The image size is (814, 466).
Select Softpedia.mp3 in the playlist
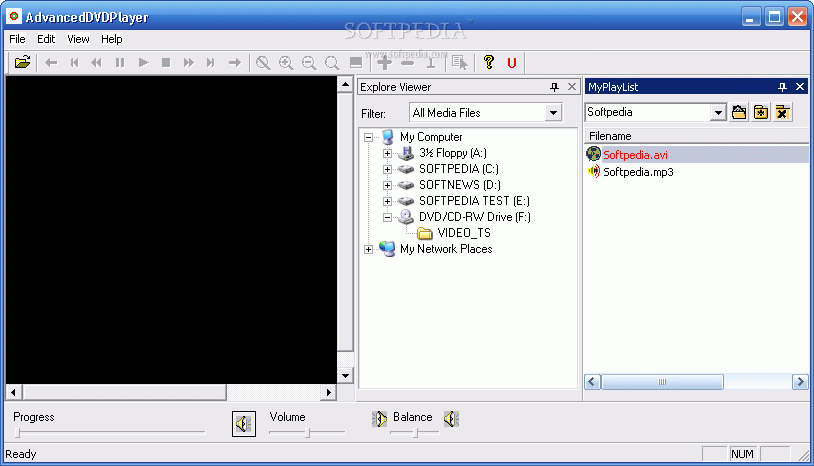point(638,172)
